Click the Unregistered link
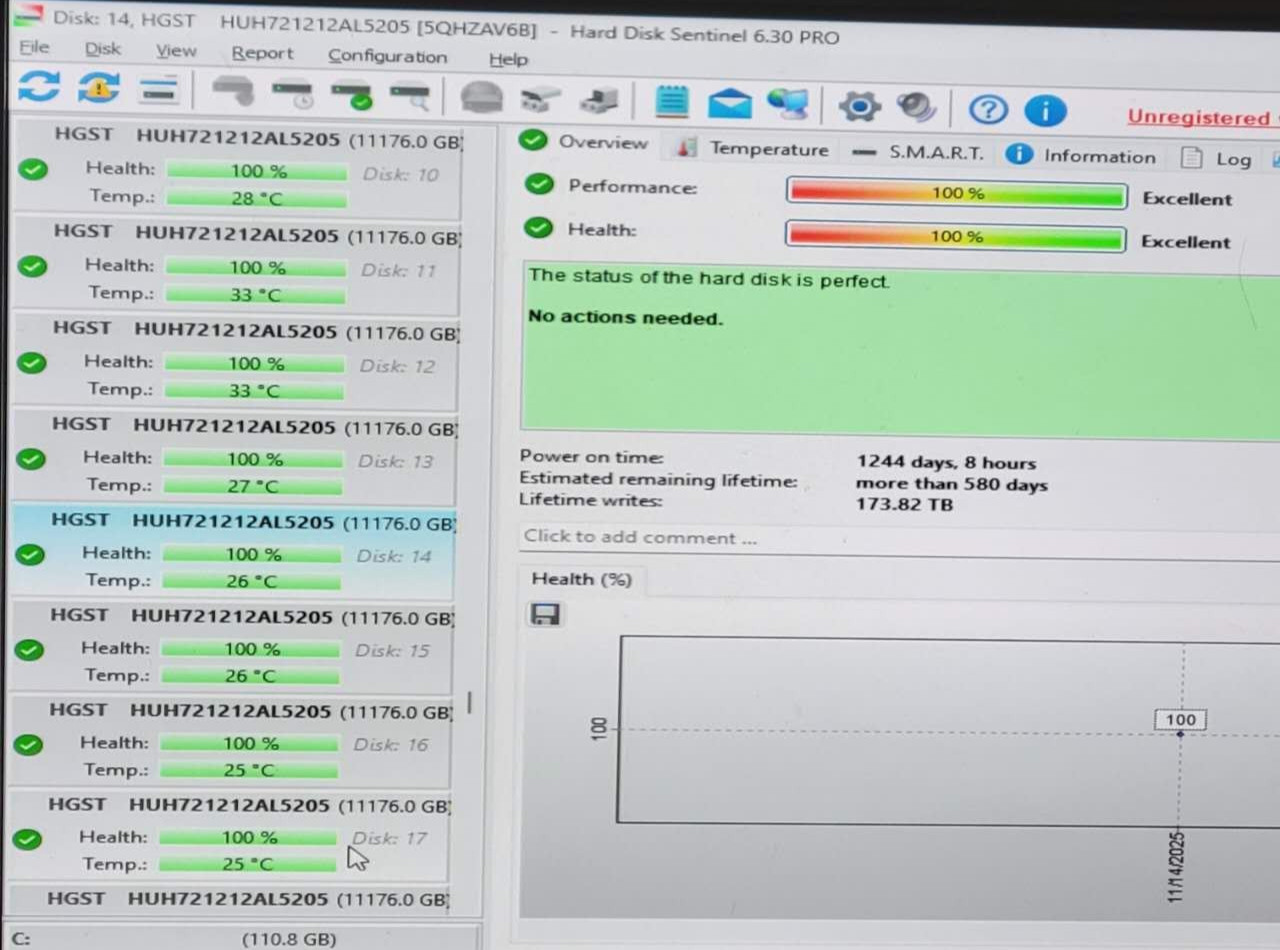The width and height of the screenshot is (1280, 950). click(x=1198, y=117)
